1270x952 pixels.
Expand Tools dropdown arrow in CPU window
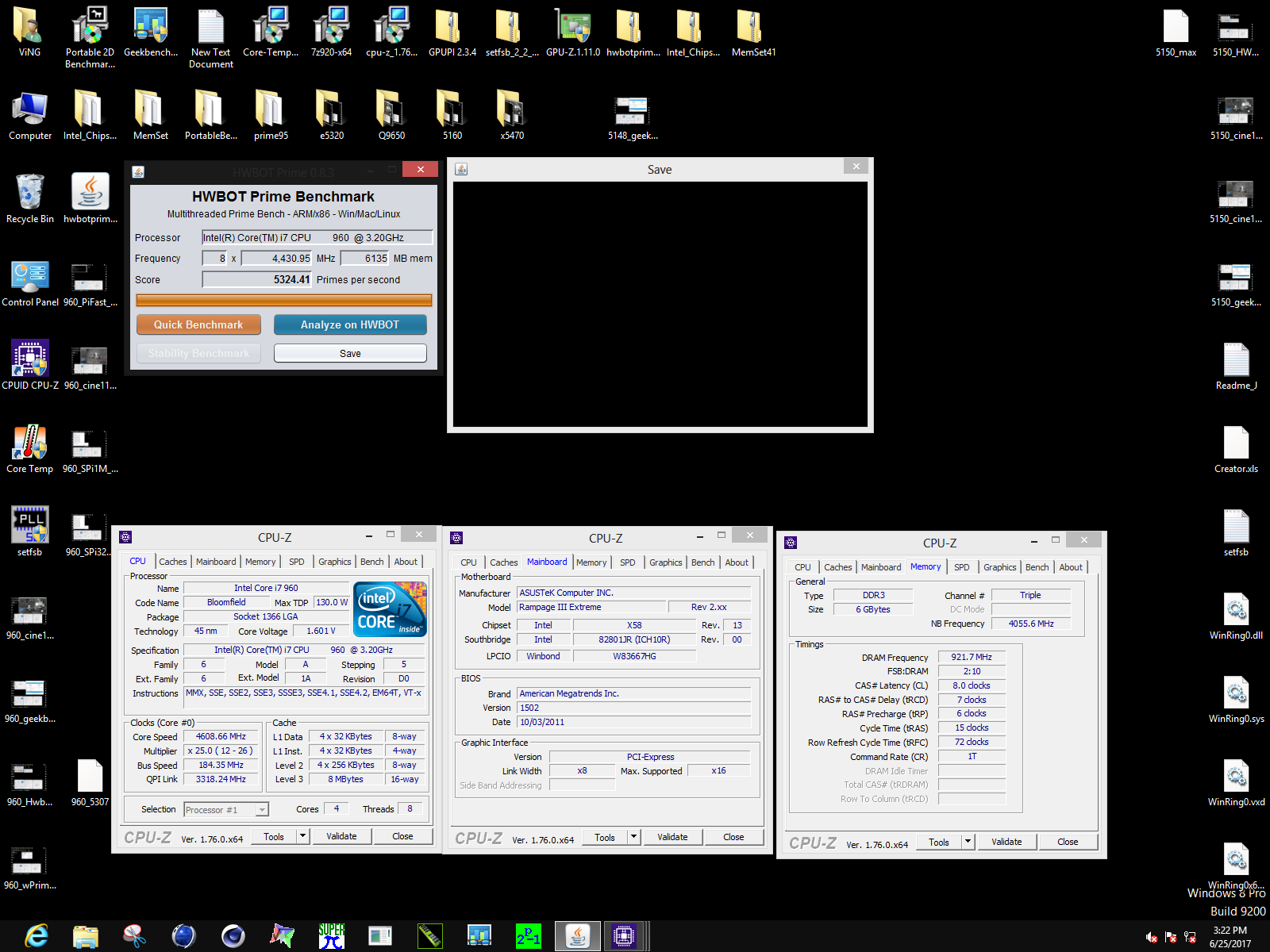coord(302,836)
